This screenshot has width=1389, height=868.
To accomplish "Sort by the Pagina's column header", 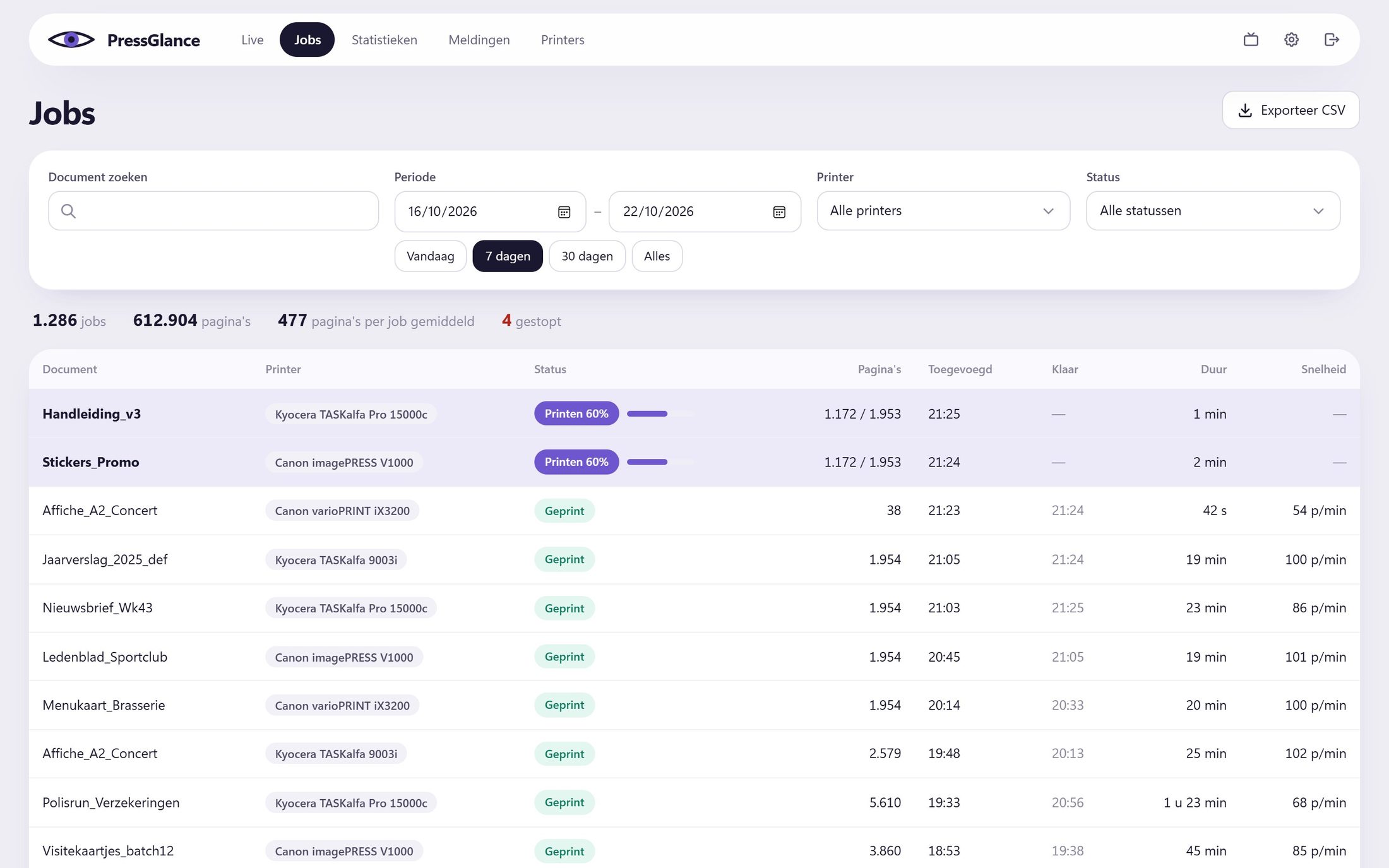I will click(879, 369).
